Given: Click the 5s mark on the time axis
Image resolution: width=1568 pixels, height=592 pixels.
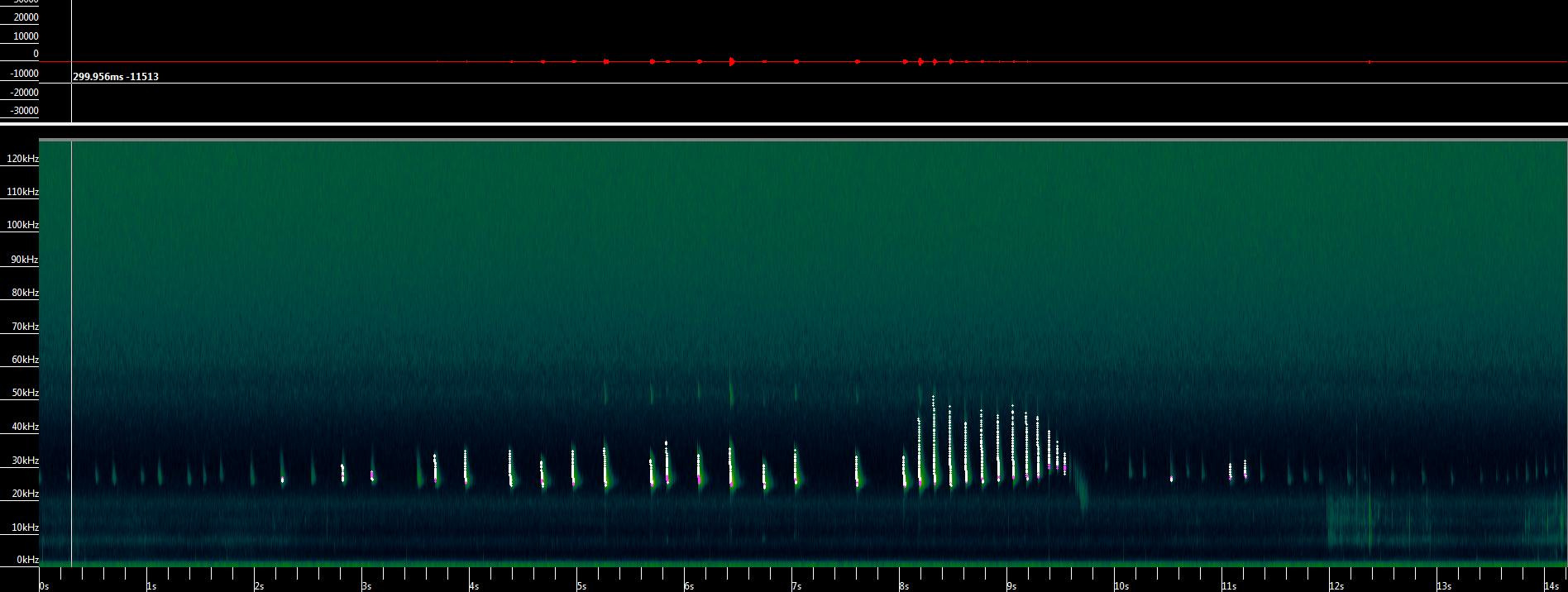Looking at the screenshot, I should point(581,585).
